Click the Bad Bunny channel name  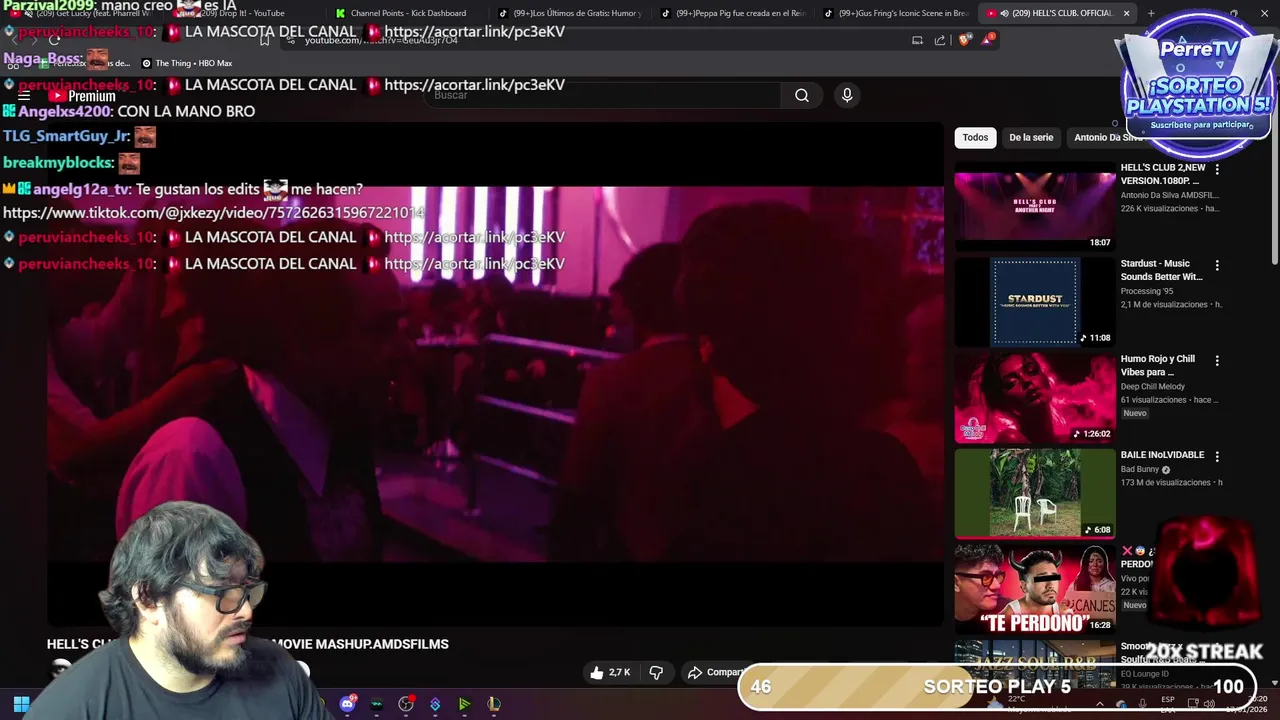tap(1140, 469)
